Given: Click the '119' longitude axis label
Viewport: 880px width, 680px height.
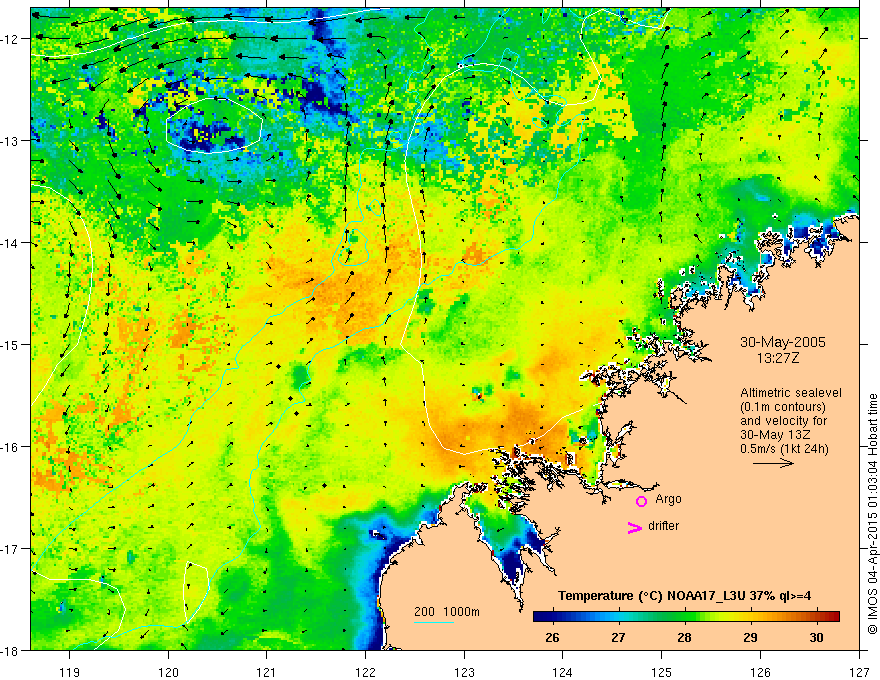Looking at the screenshot, I should click(x=70, y=672).
